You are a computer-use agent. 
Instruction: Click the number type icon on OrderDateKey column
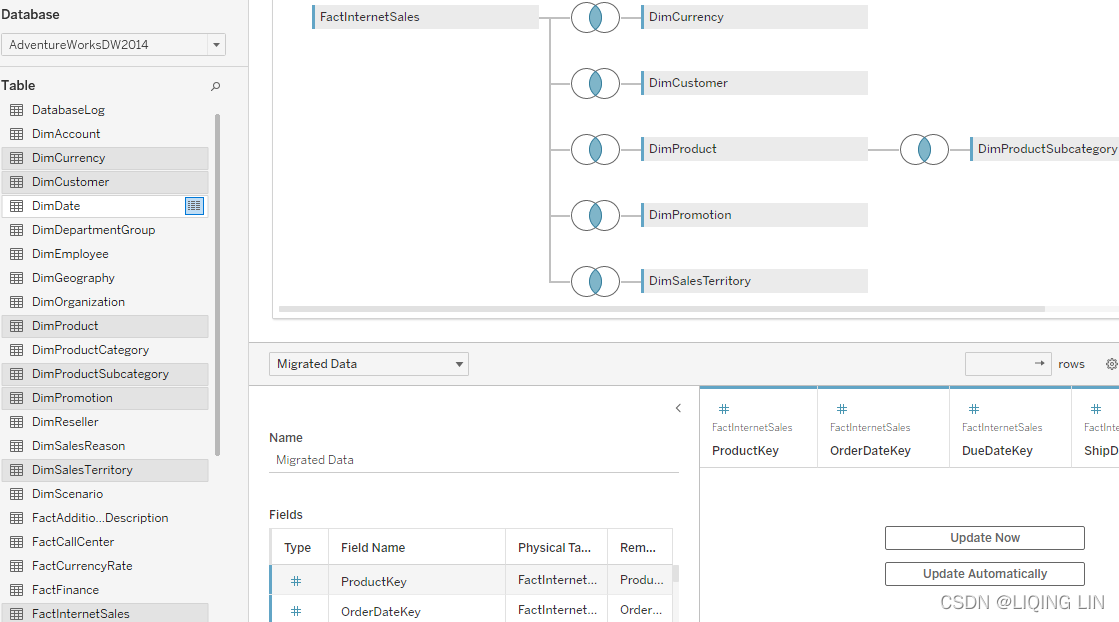tap(841, 409)
